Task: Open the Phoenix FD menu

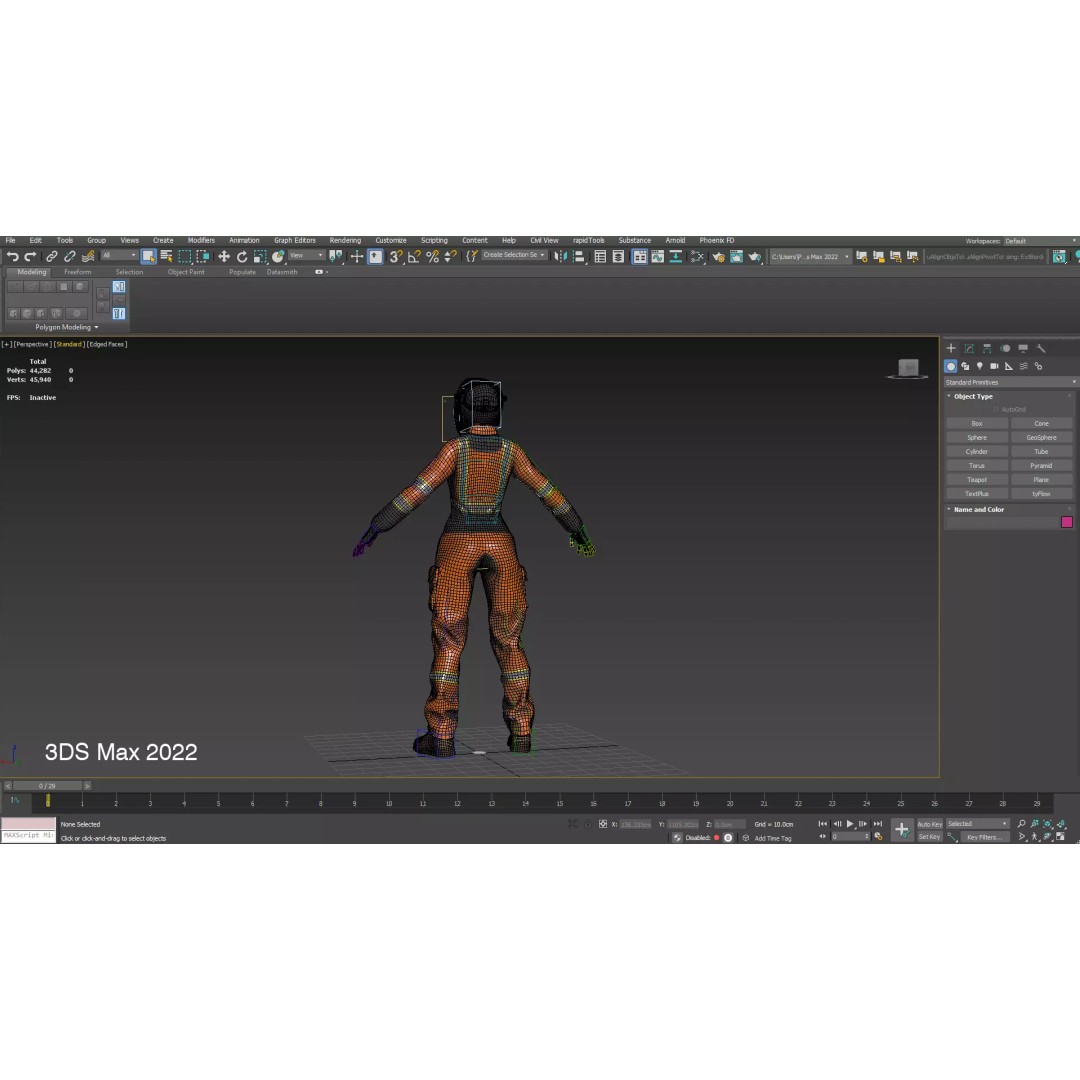Action: point(716,240)
